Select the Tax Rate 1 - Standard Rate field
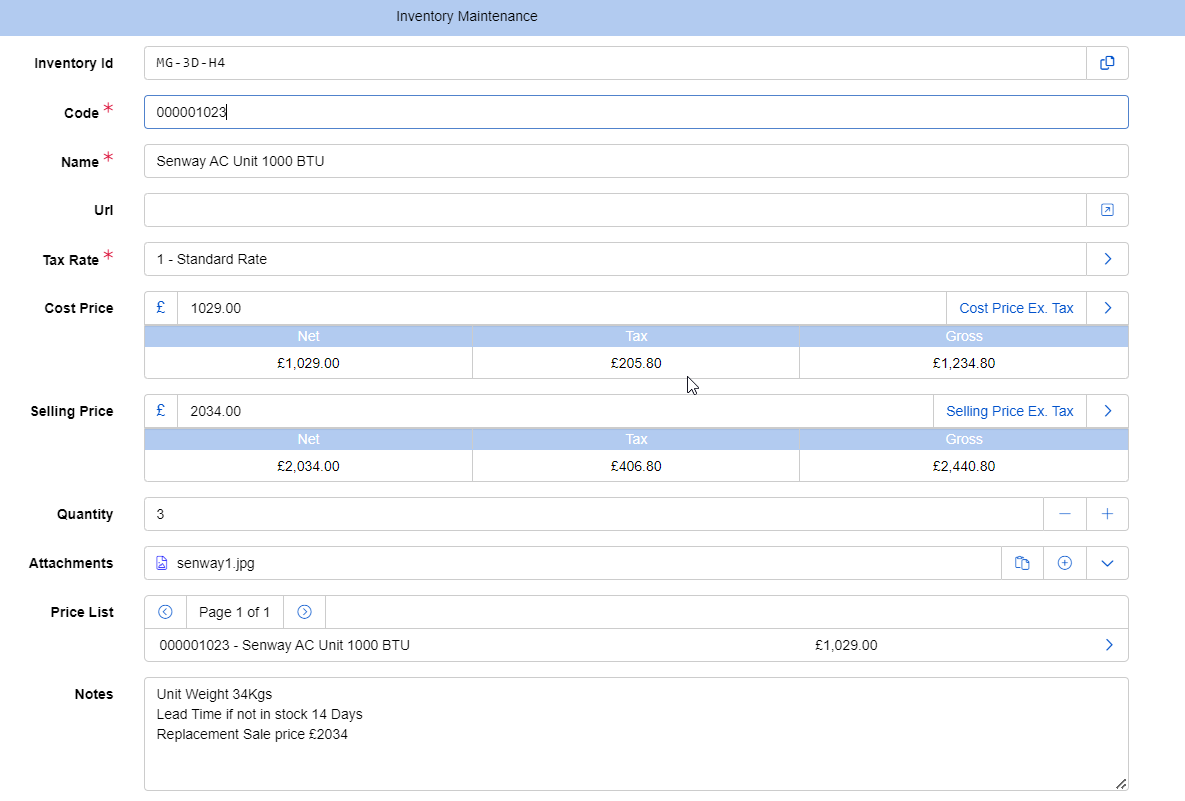This screenshot has width=1185, height=801. [615, 259]
